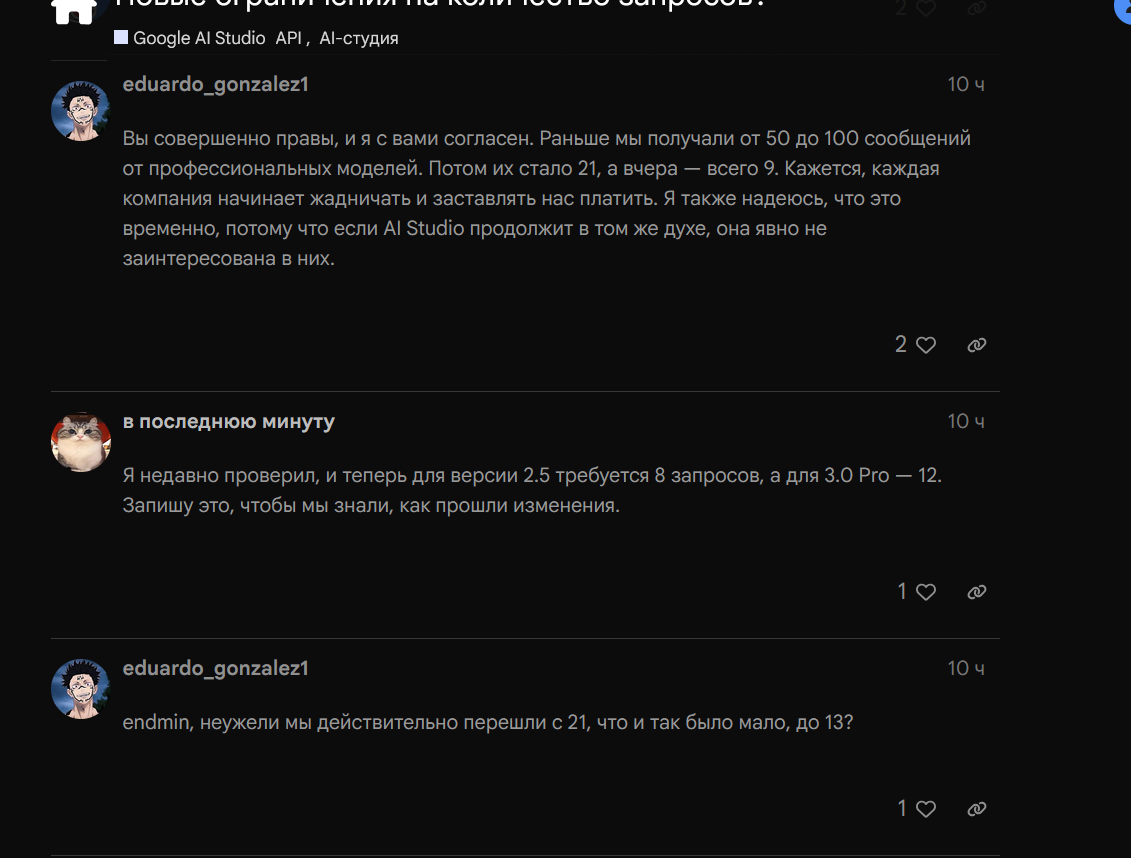Like the post about 2.5 and 3.0 Pro
This screenshot has width=1131, height=858.
(x=926, y=592)
